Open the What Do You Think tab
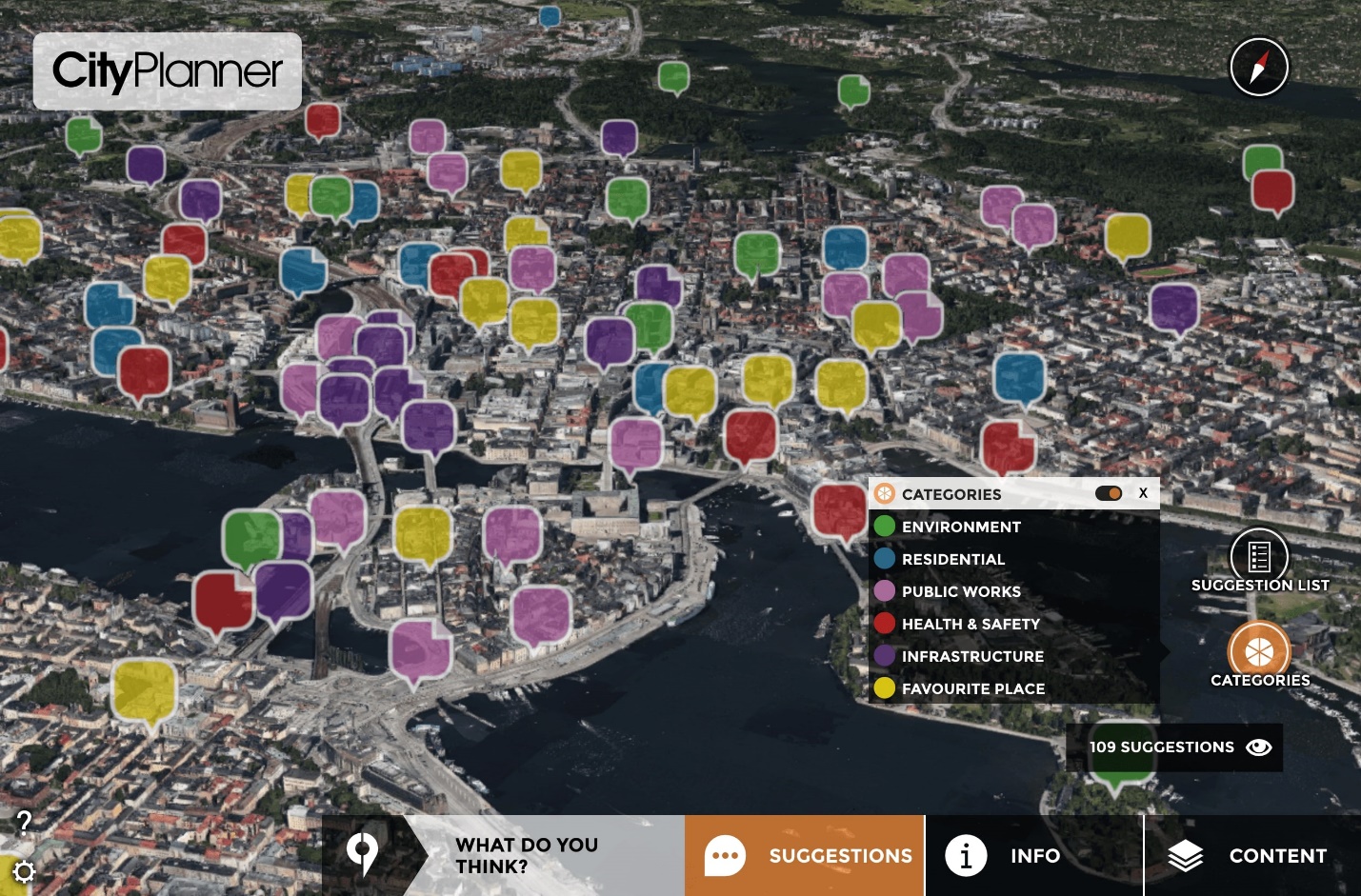 point(527,855)
